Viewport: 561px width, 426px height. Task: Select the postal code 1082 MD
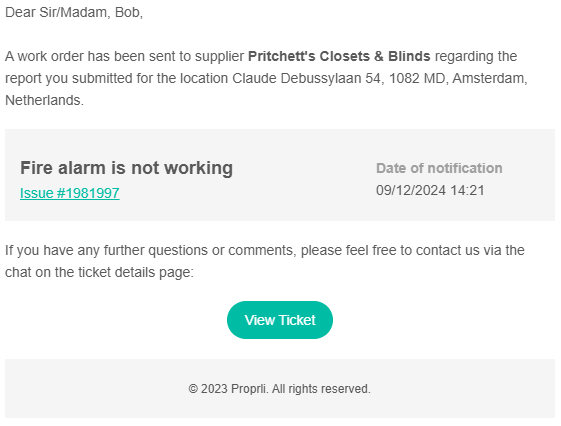click(417, 78)
